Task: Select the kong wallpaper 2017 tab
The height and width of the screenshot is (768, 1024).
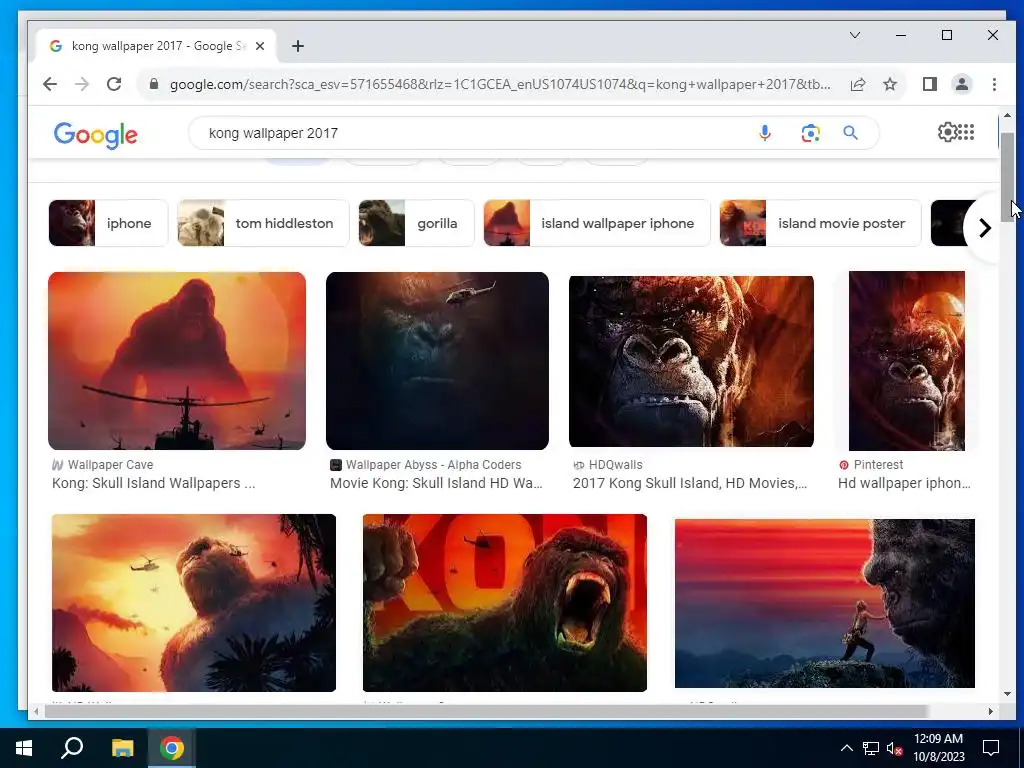Action: pos(157,46)
